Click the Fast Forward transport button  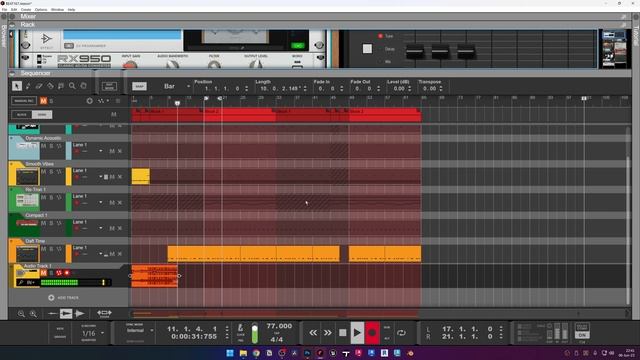pos(328,333)
